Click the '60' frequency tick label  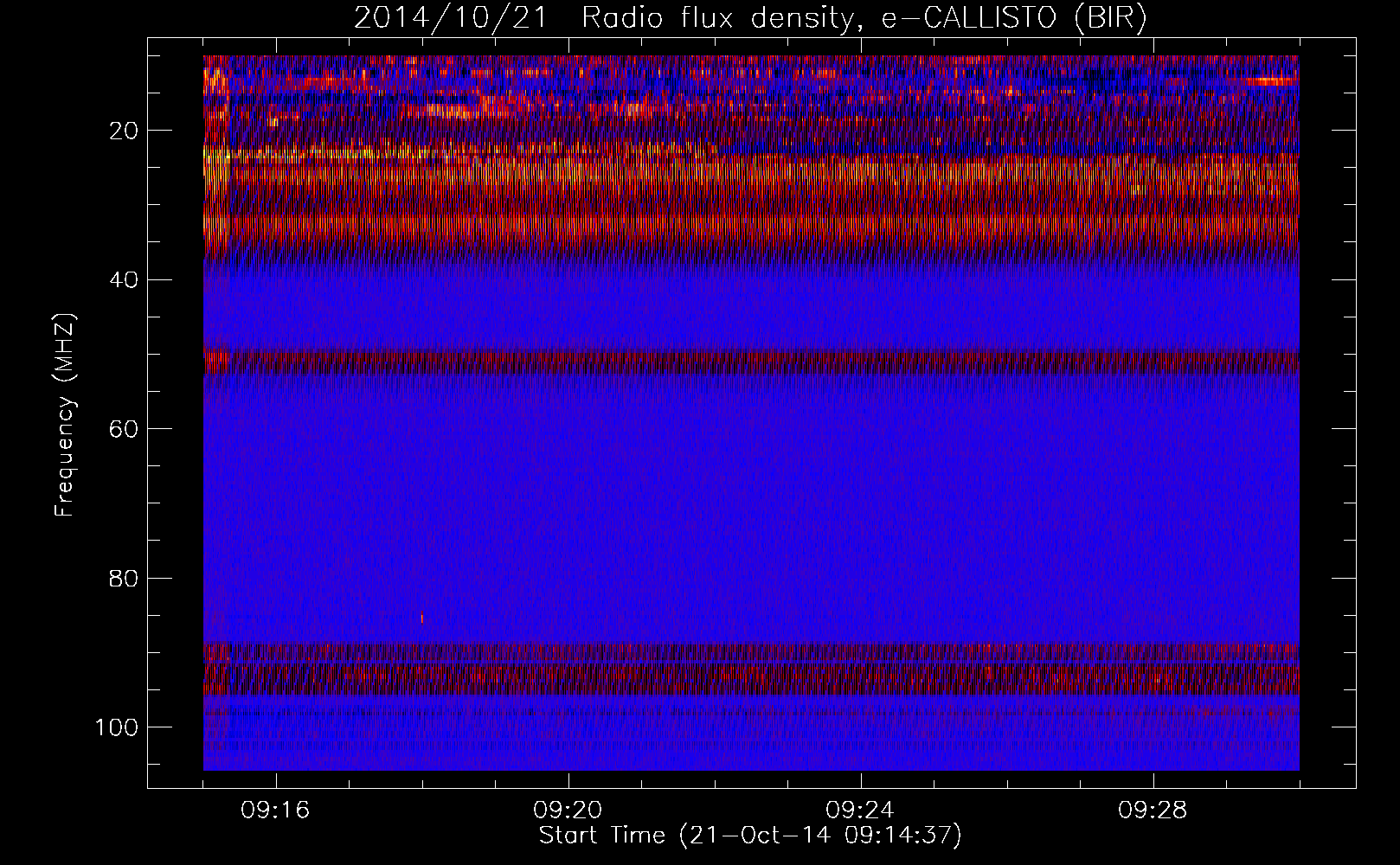tap(124, 429)
